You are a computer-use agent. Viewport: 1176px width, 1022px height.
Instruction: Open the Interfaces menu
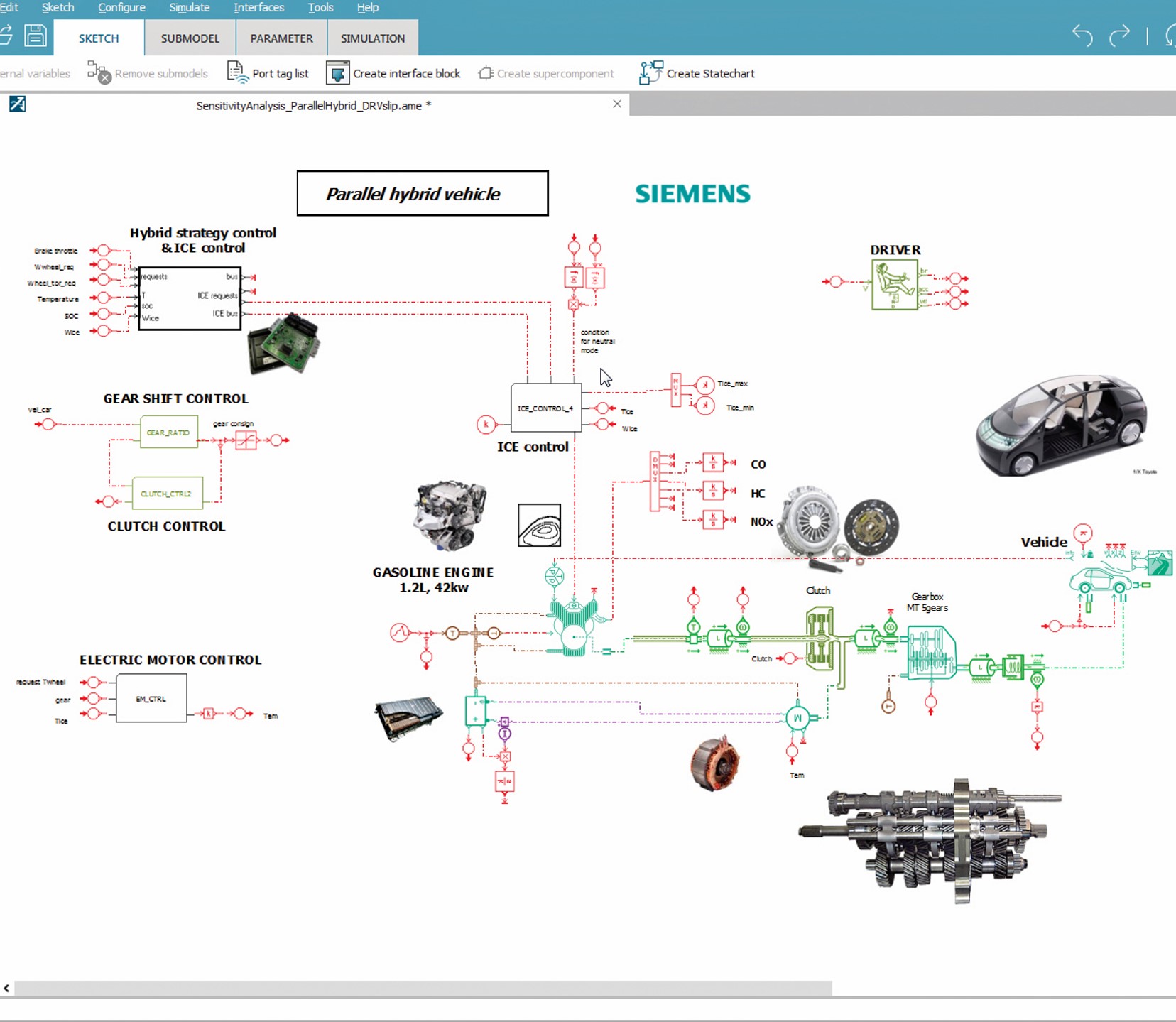pyautogui.click(x=258, y=8)
